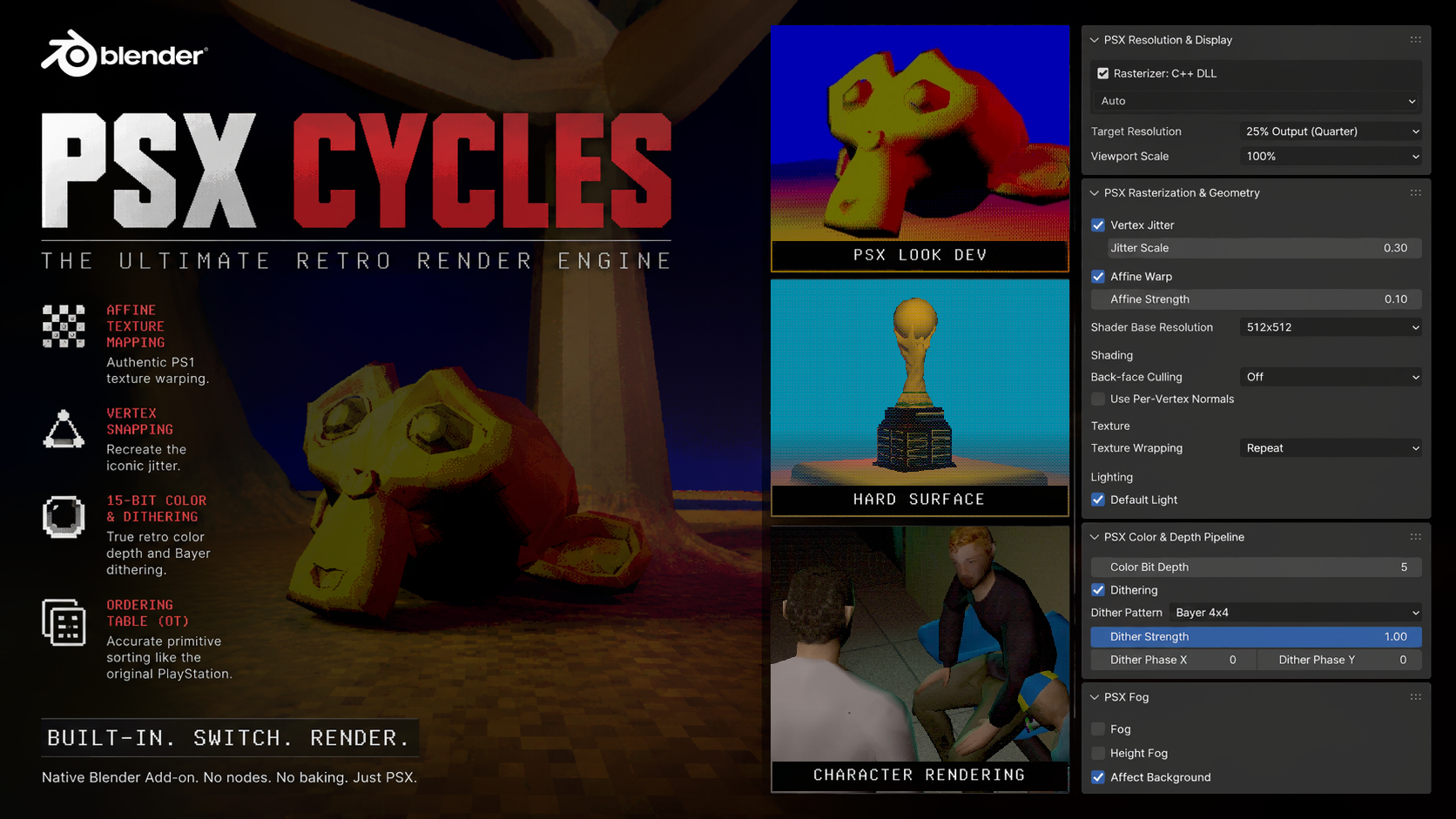Click the ordering table icon
1456x819 pixels.
[64, 622]
